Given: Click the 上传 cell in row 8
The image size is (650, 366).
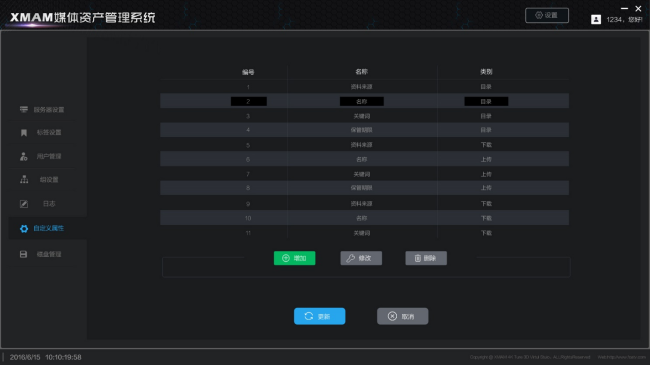Looking at the screenshot, I should tap(486, 188).
